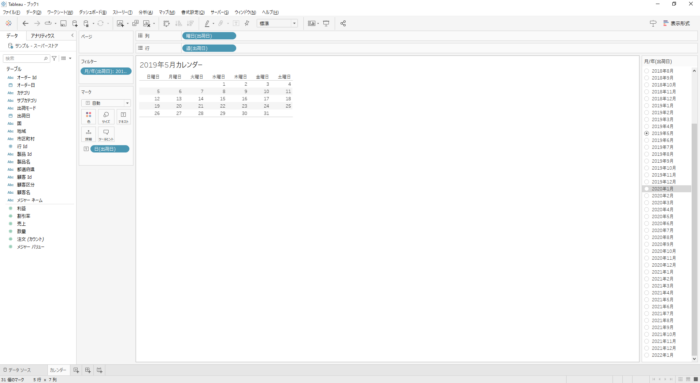Image resolution: width=700 pixels, height=383 pixels.
Task: Select the 2020年1月 radio option
Action: [x=646, y=189]
